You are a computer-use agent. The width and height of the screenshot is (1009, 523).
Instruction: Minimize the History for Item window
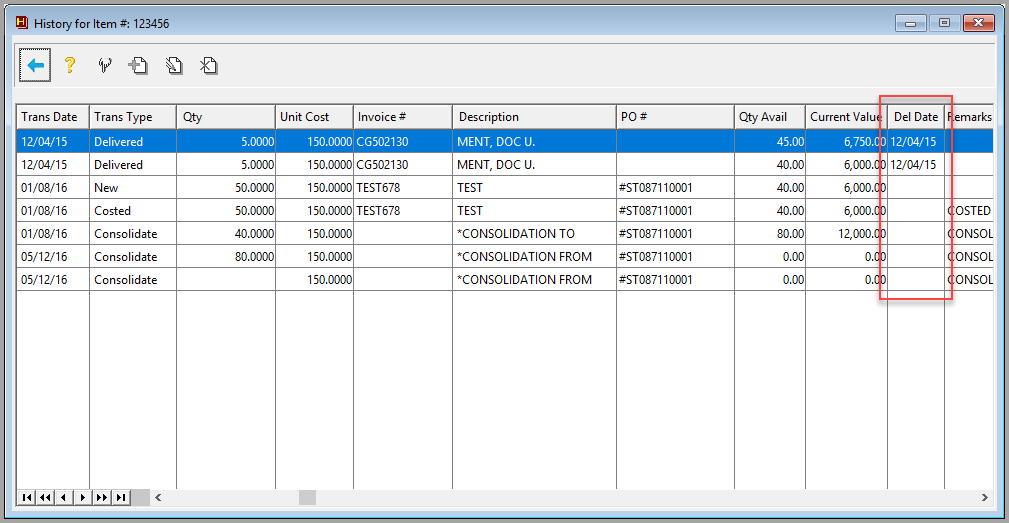pos(911,23)
